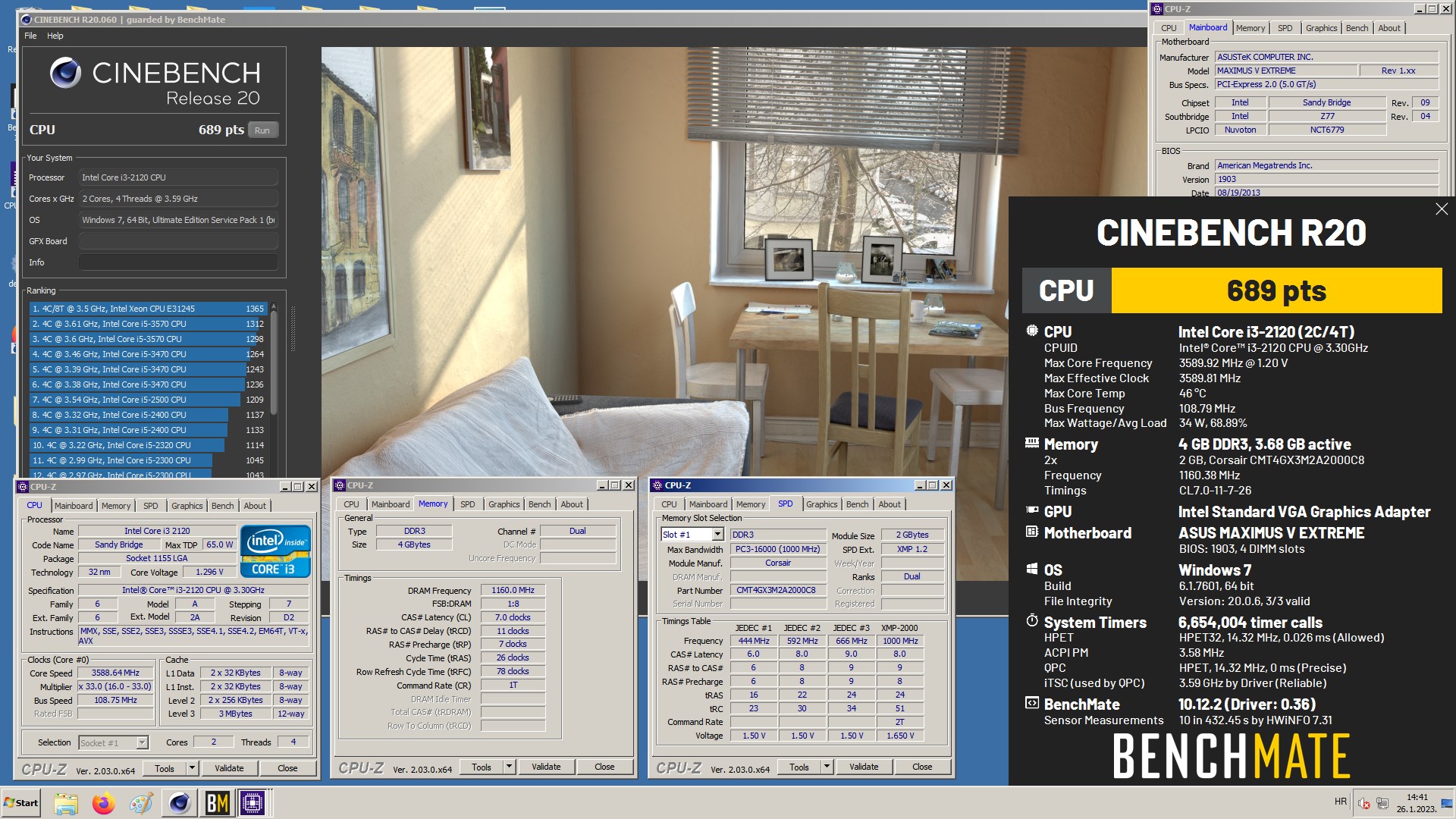Switch to Bench tab in CPU-Z Memory window
Image resolution: width=1456 pixels, height=819 pixels.
tap(540, 504)
